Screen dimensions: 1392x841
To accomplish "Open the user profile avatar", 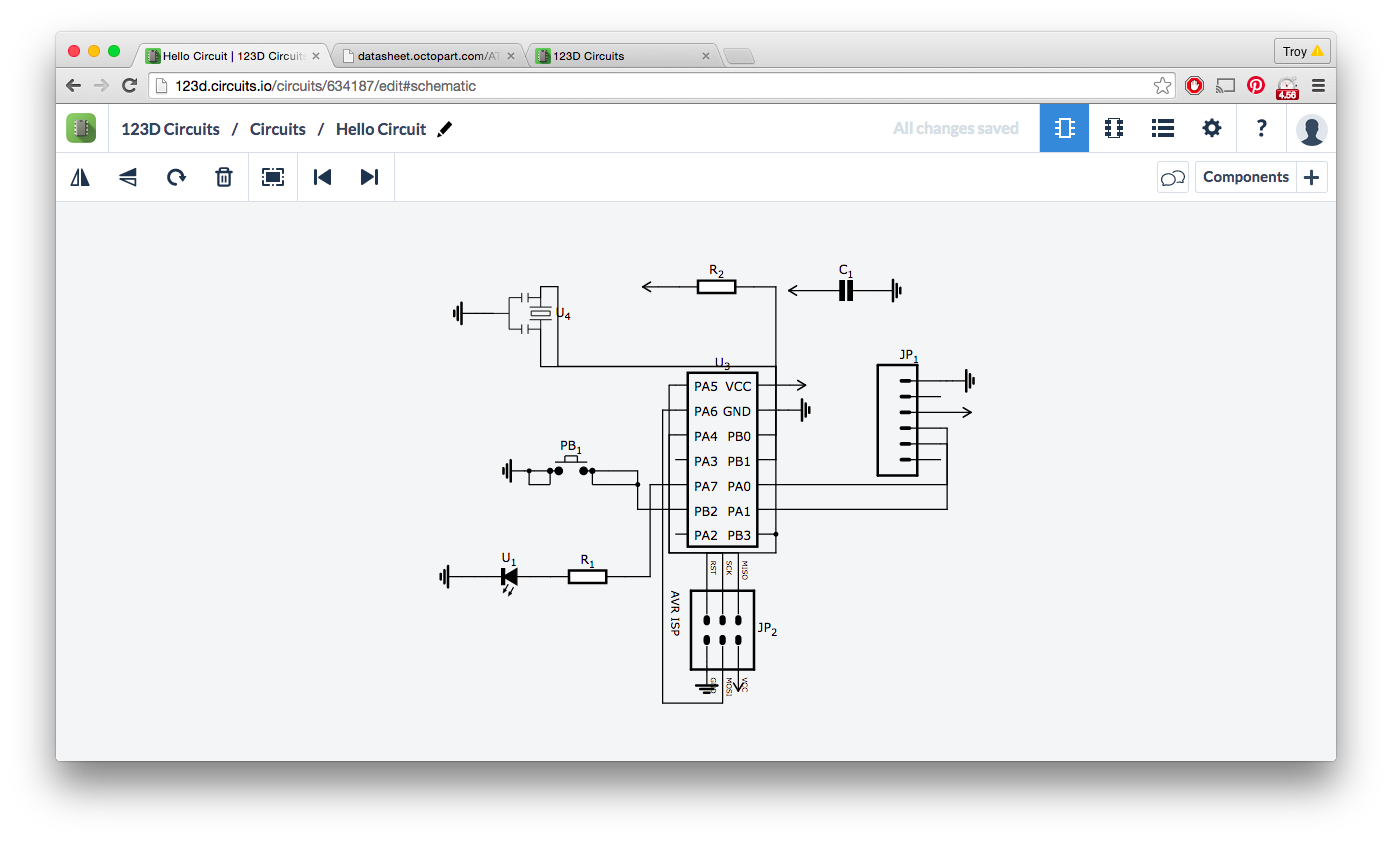I will pos(1311,129).
